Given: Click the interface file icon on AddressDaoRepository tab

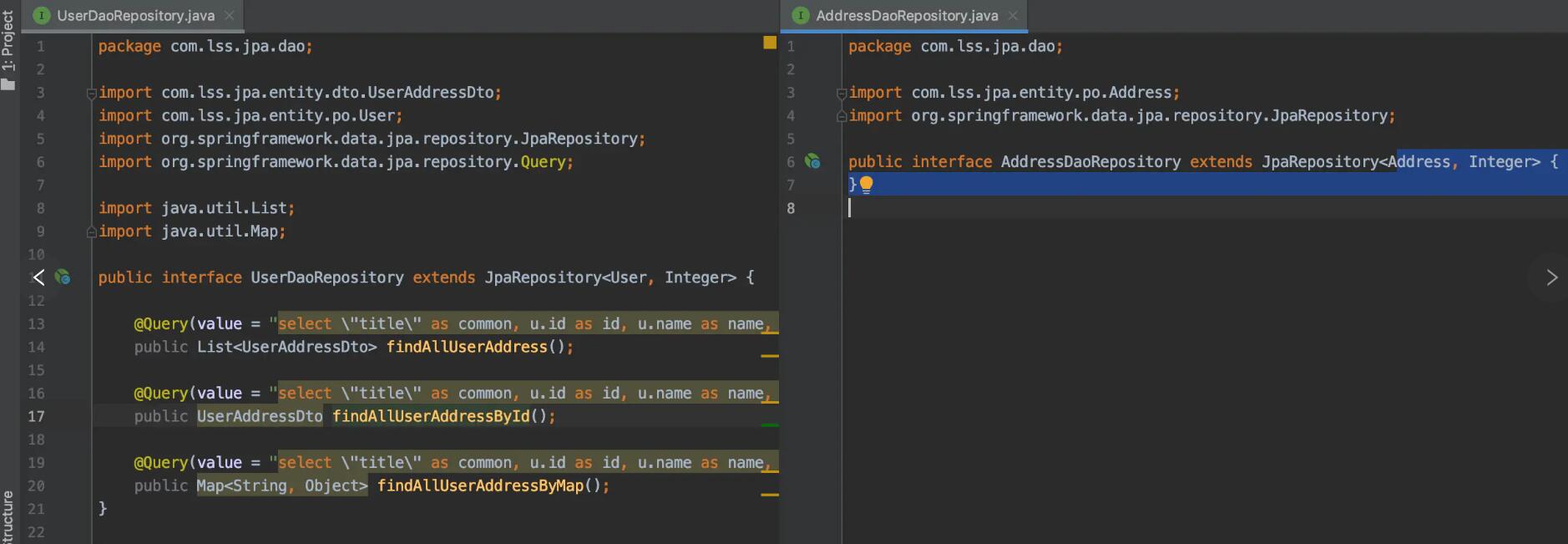Looking at the screenshot, I should pyautogui.click(x=800, y=15).
